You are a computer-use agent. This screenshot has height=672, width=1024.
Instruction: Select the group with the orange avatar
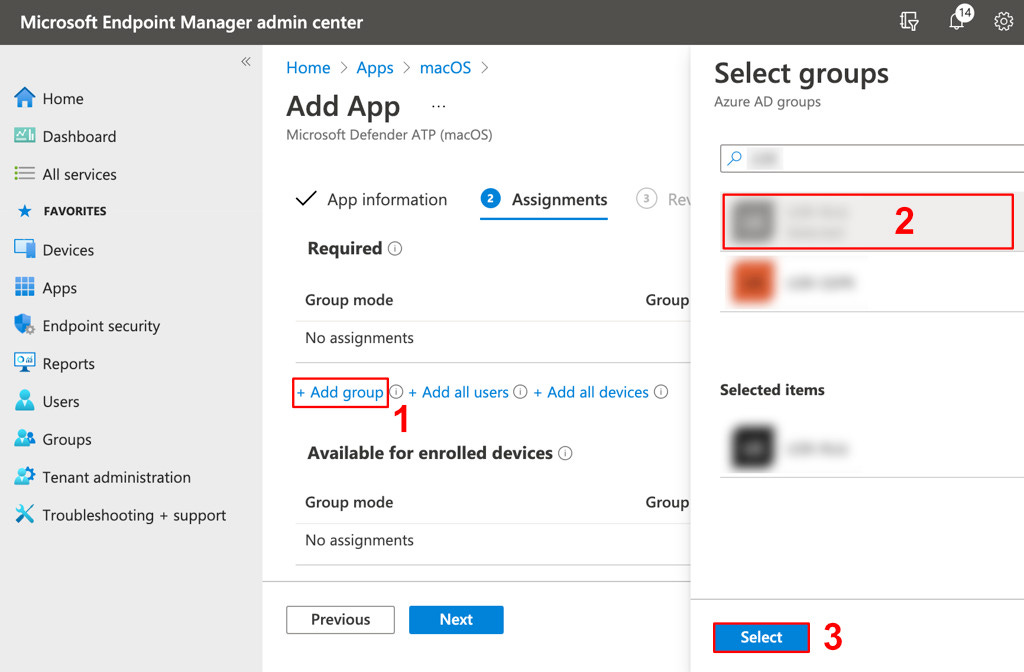872,282
